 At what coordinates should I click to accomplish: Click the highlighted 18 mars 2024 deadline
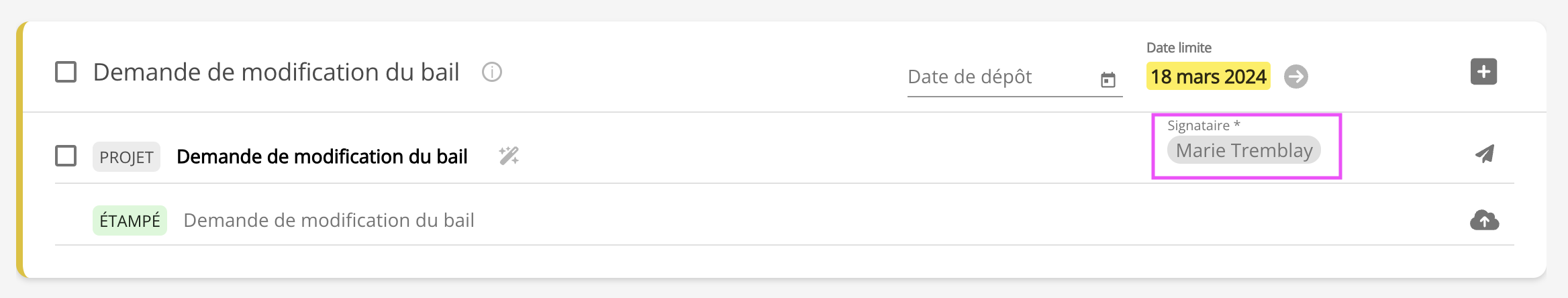pyautogui.click(x=1208, y=77)
